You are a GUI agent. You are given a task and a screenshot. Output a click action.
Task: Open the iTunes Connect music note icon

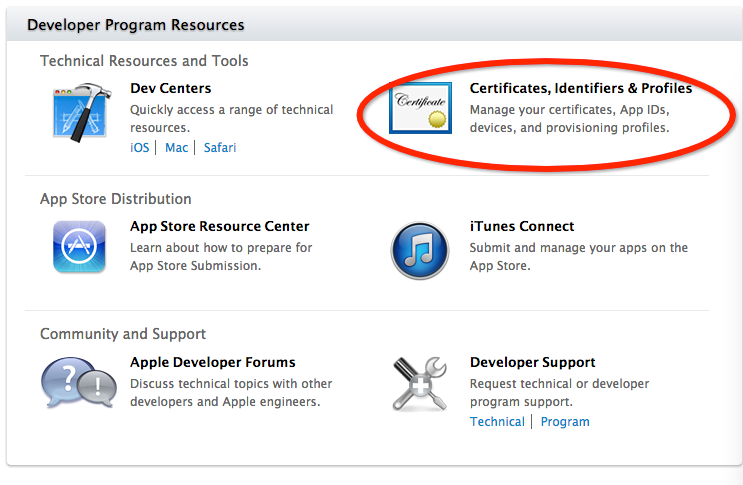pyautogui.click(x=420, y=247)
